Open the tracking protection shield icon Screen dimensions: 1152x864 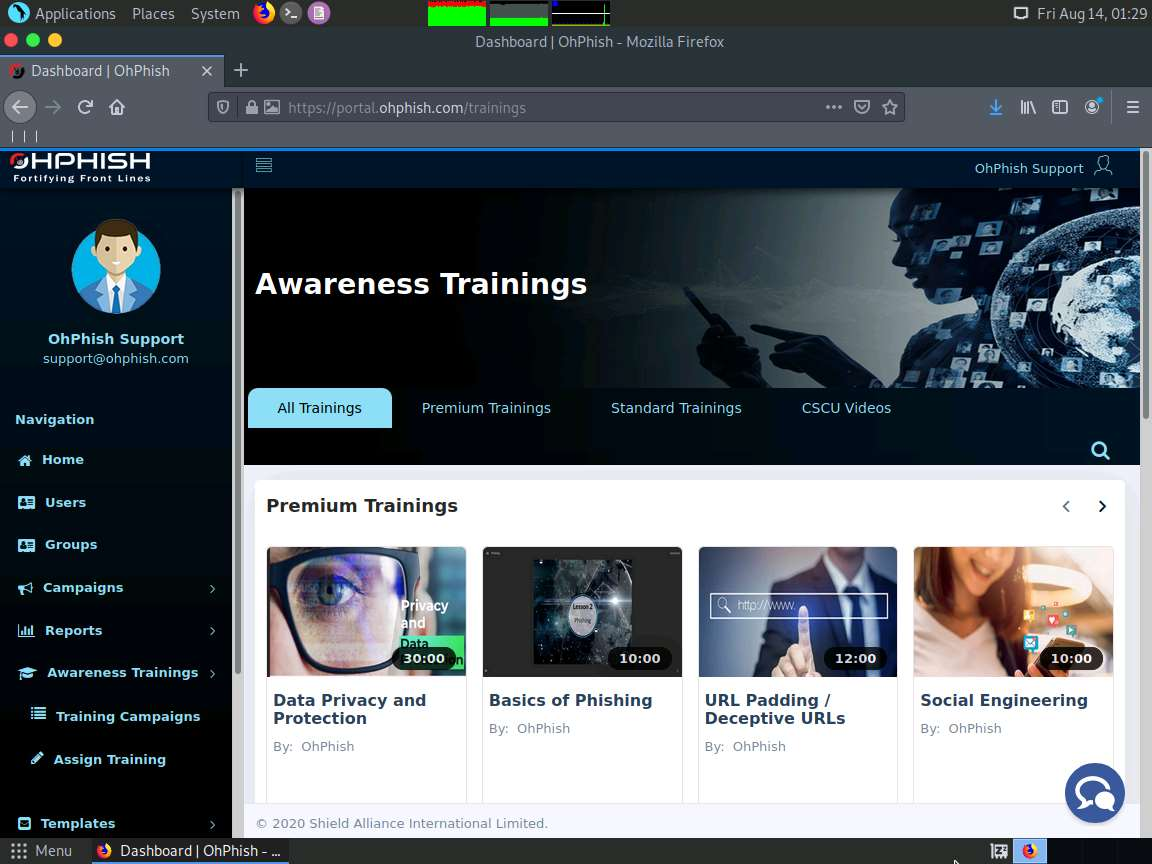click(x=223, y=107)
